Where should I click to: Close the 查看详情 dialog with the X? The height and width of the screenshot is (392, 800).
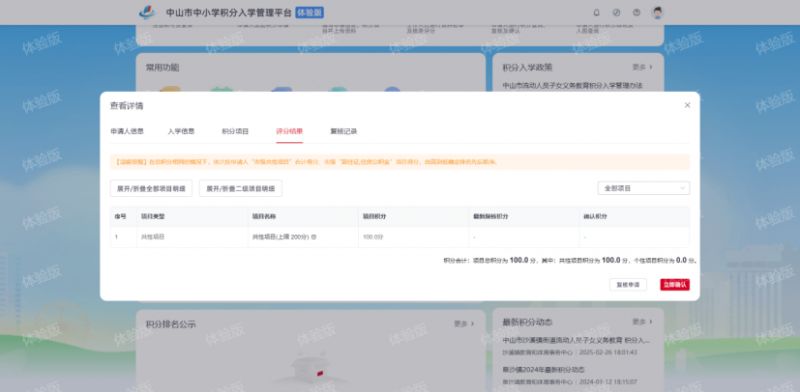687,105
